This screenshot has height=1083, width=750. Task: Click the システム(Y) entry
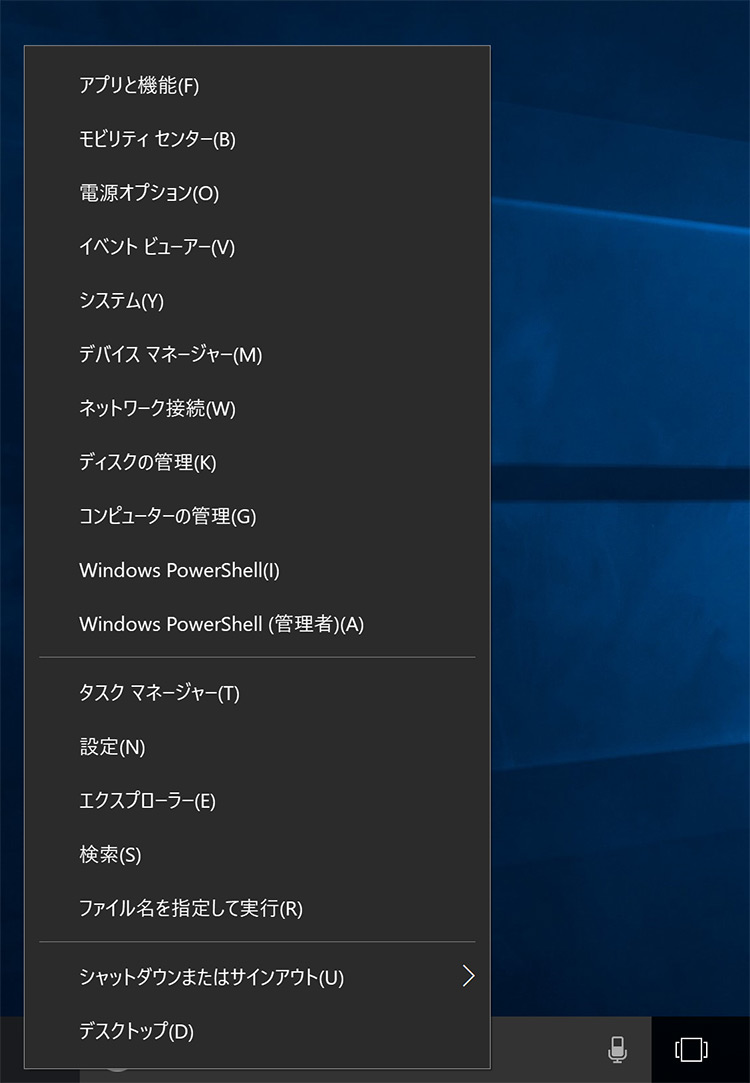point(121,301)
